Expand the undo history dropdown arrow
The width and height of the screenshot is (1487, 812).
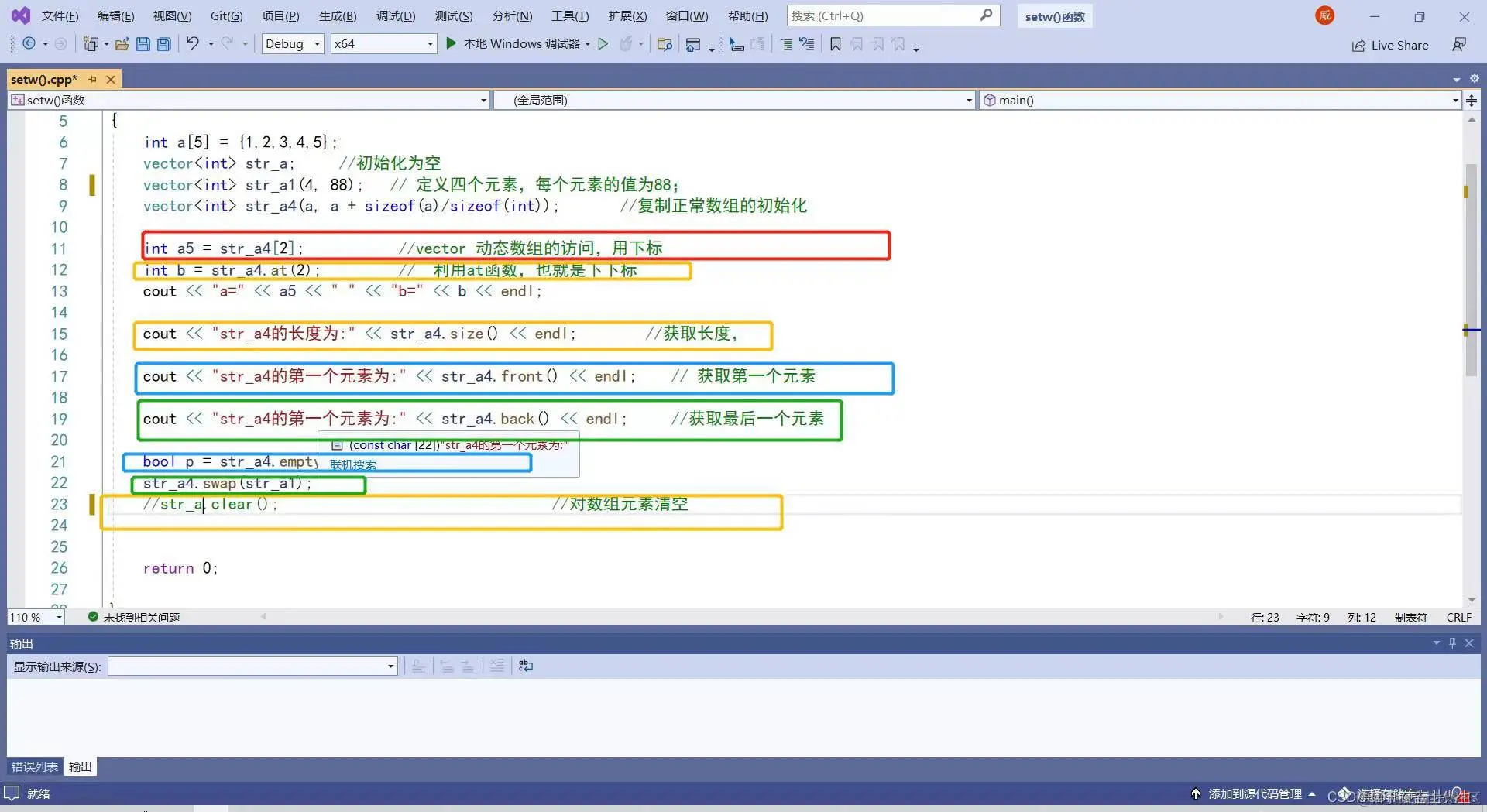pos(211,44)
